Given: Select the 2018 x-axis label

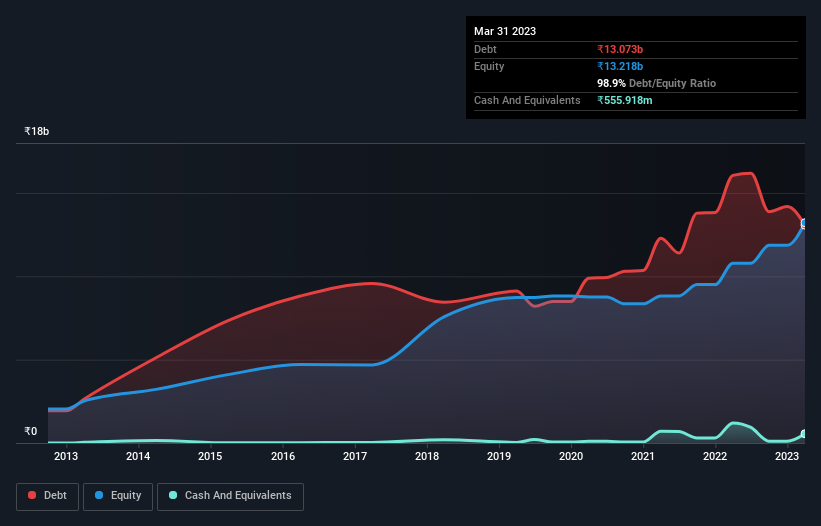Looking at the screenshot, I should click(x=427, y=456).
